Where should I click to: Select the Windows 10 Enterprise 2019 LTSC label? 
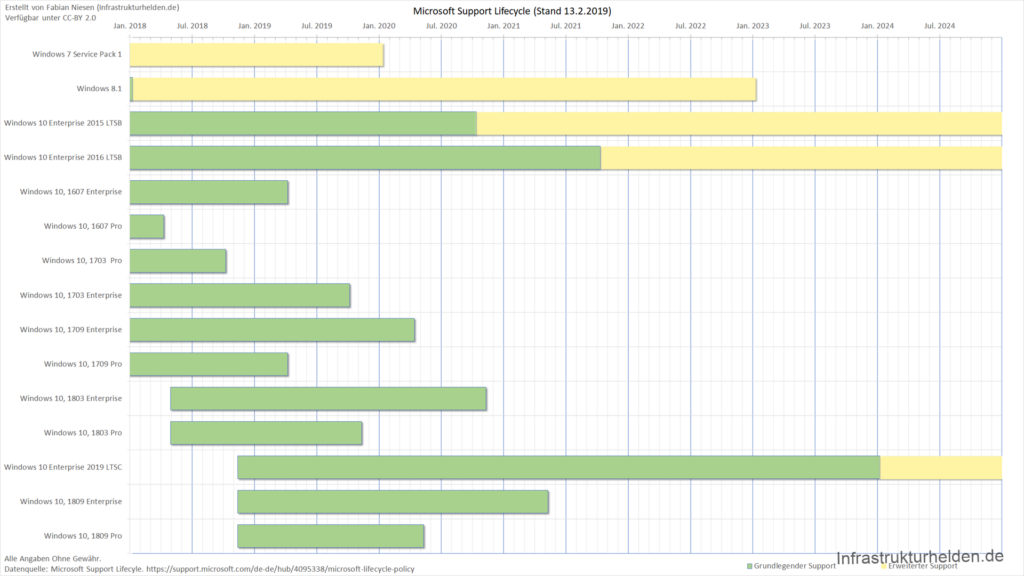coord(63,467)
